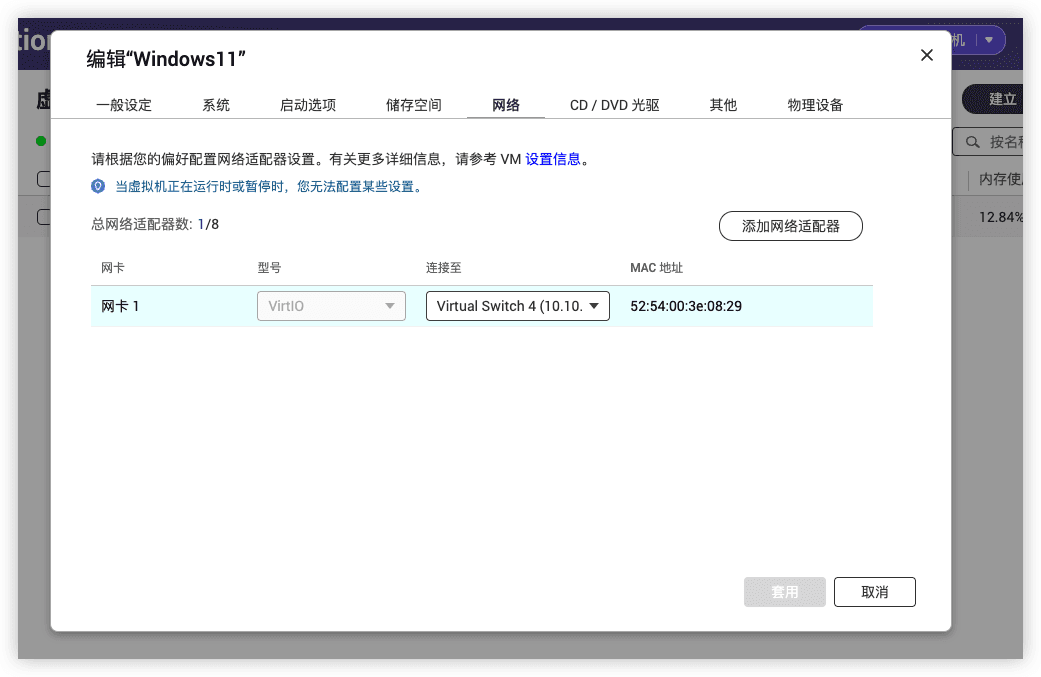Click the search magnifier icon behind dialog
Screen dimensions: 1041x677
pyautogui.click(x=971, y=142)
